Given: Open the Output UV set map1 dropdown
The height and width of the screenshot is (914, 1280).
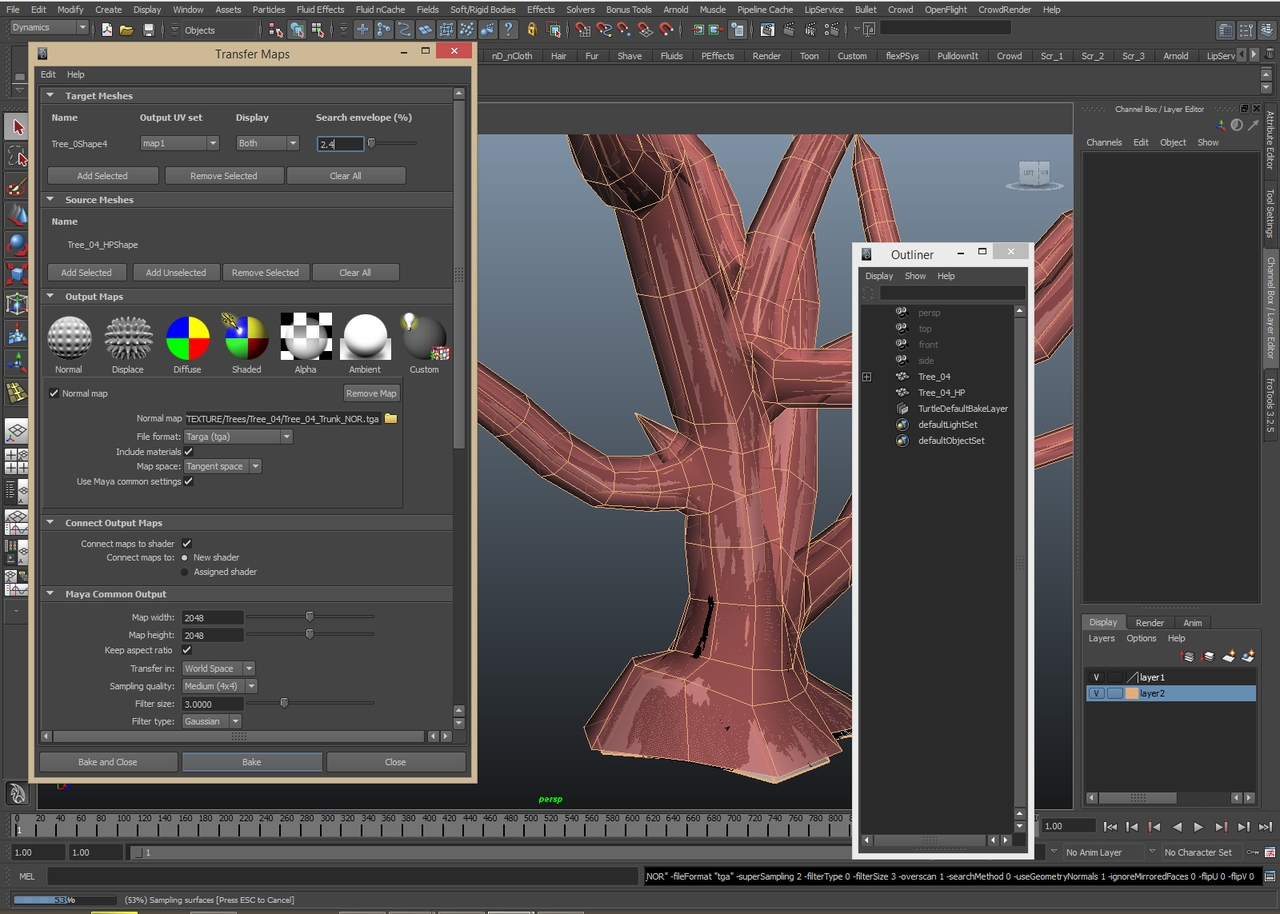Looking at the screenshot, I should click(179, 143).
